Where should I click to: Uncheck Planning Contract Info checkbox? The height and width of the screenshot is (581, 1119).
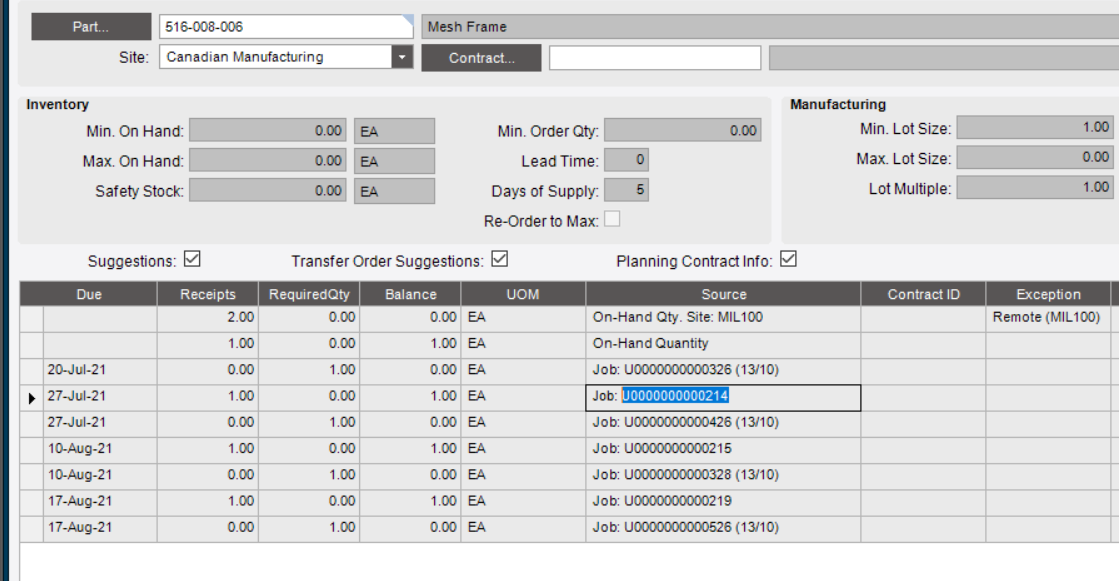[x=788, y=260]
